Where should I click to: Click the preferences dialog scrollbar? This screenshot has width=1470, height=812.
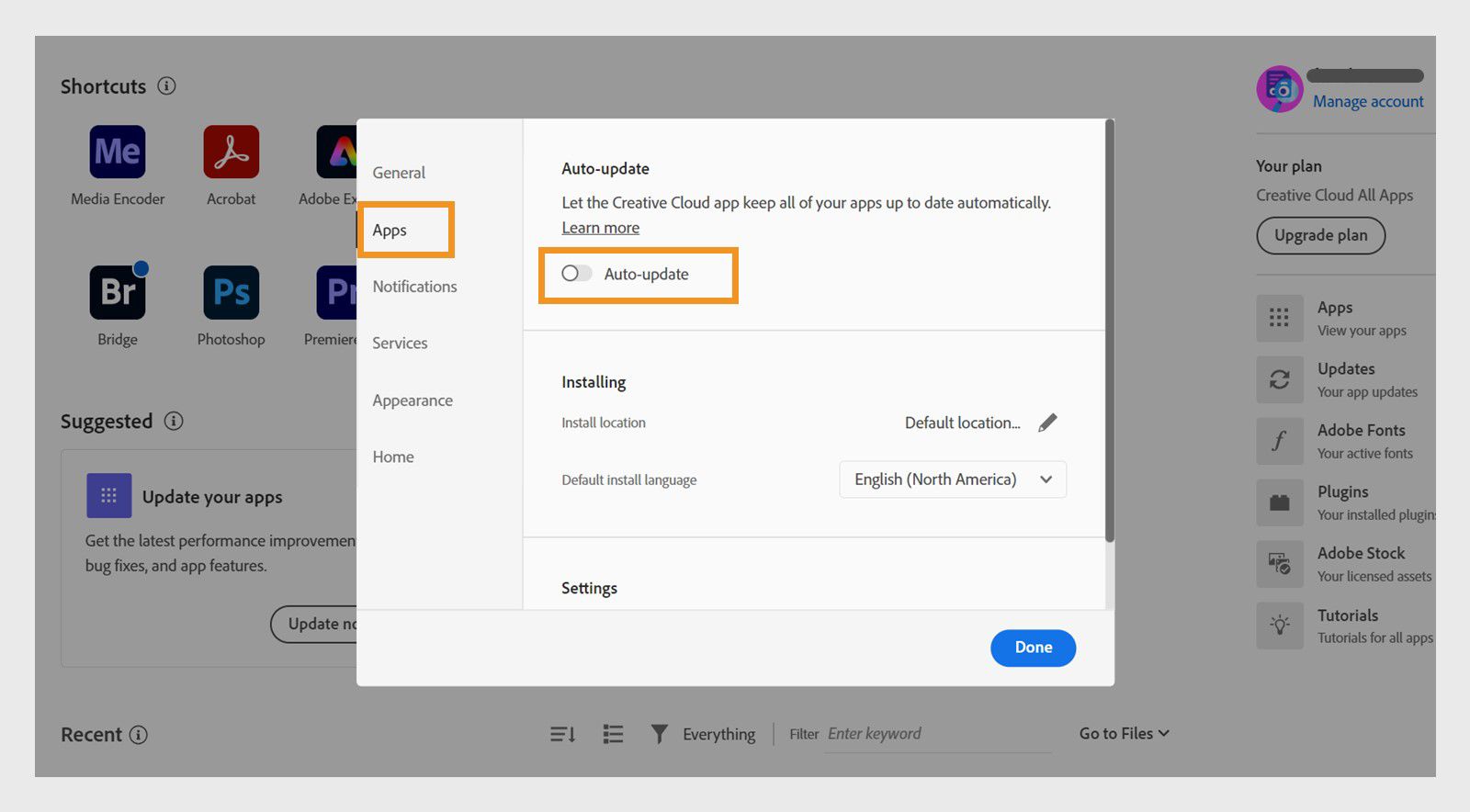(x=1109, y=331)
